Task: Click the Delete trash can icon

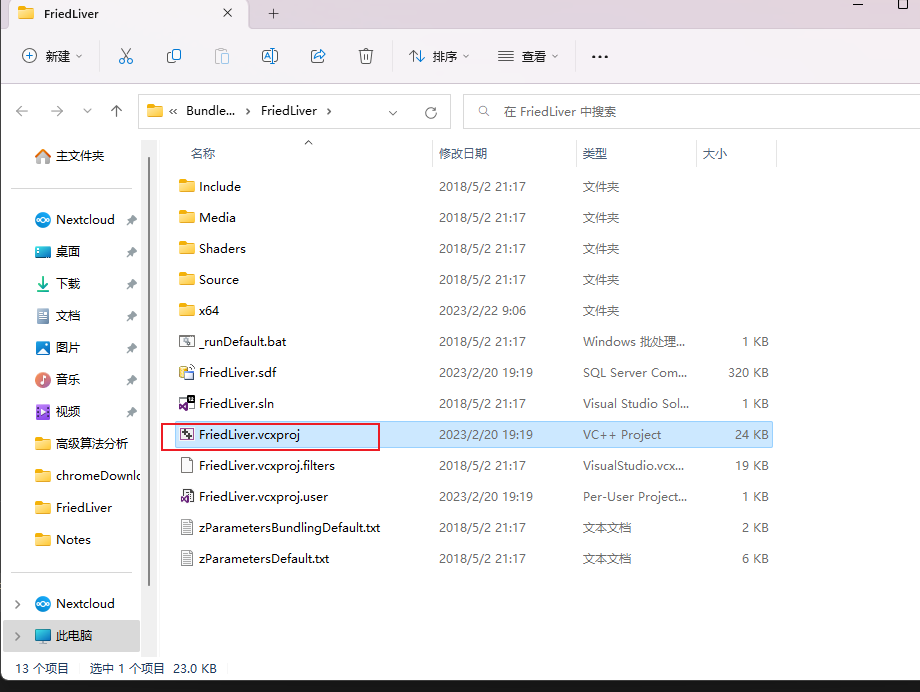Action: (x=366, y=56)
